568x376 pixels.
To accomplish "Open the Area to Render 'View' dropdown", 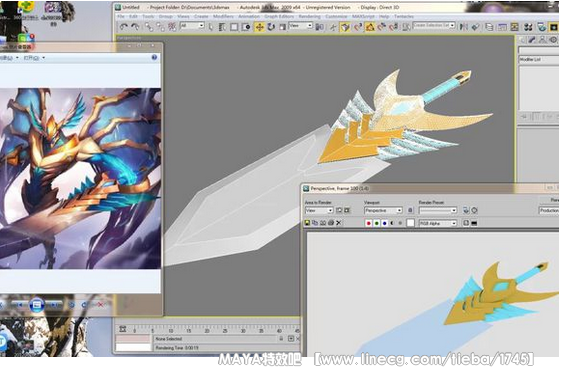I will pos(319,210).
